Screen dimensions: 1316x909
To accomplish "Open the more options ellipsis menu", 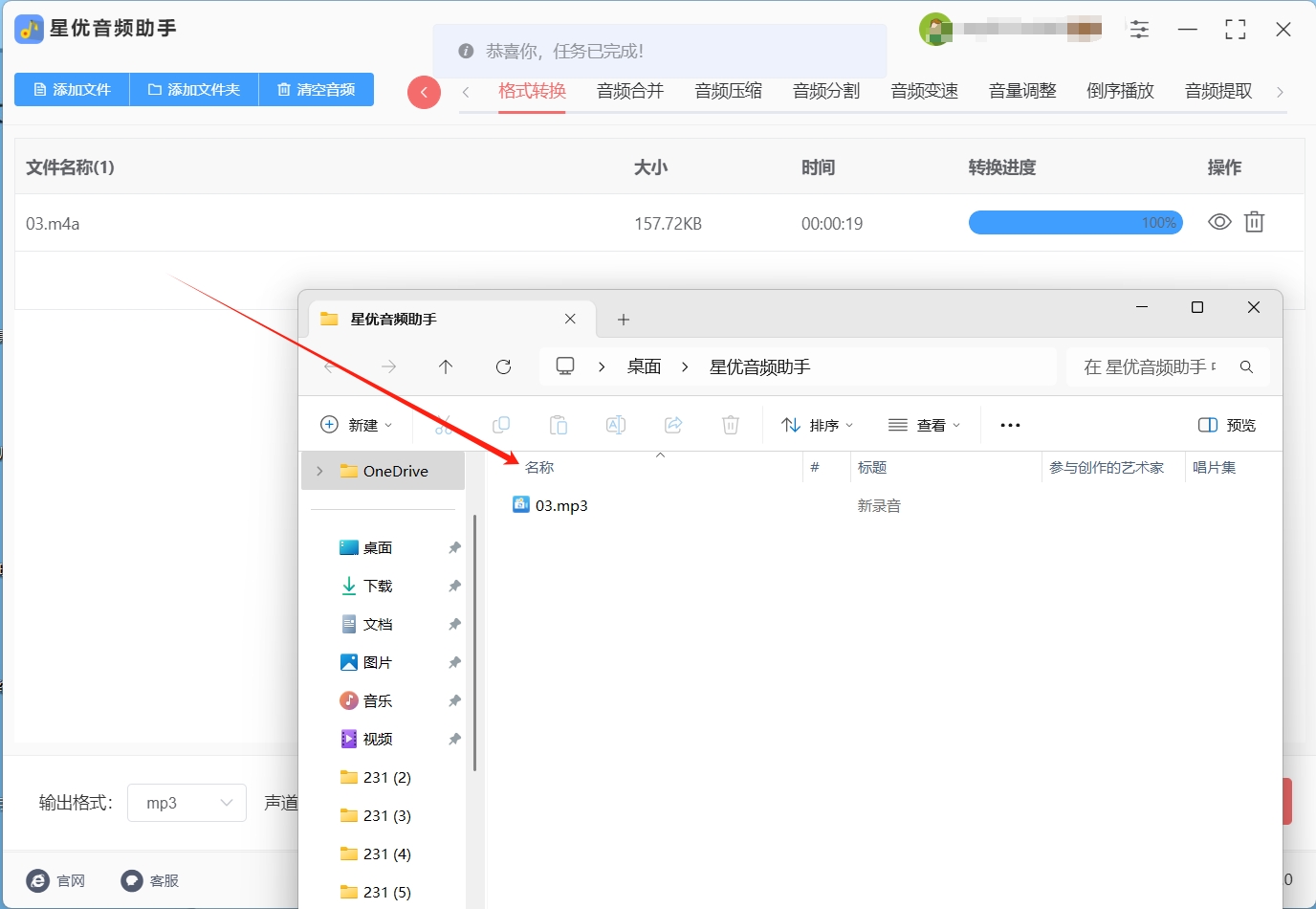I will coord(1010,425).
